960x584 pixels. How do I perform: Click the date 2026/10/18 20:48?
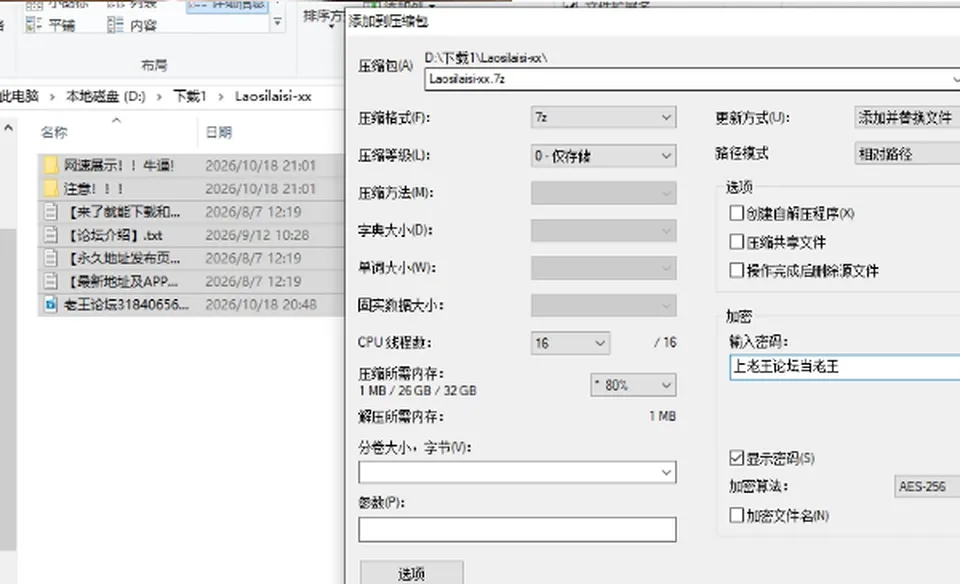(x=261, y=304)
